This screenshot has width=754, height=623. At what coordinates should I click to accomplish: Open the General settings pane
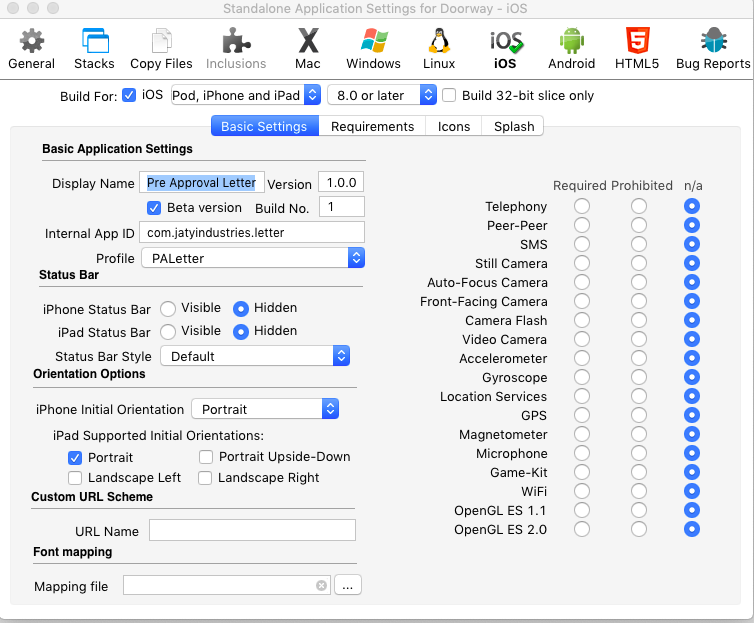tap(31, 49)
